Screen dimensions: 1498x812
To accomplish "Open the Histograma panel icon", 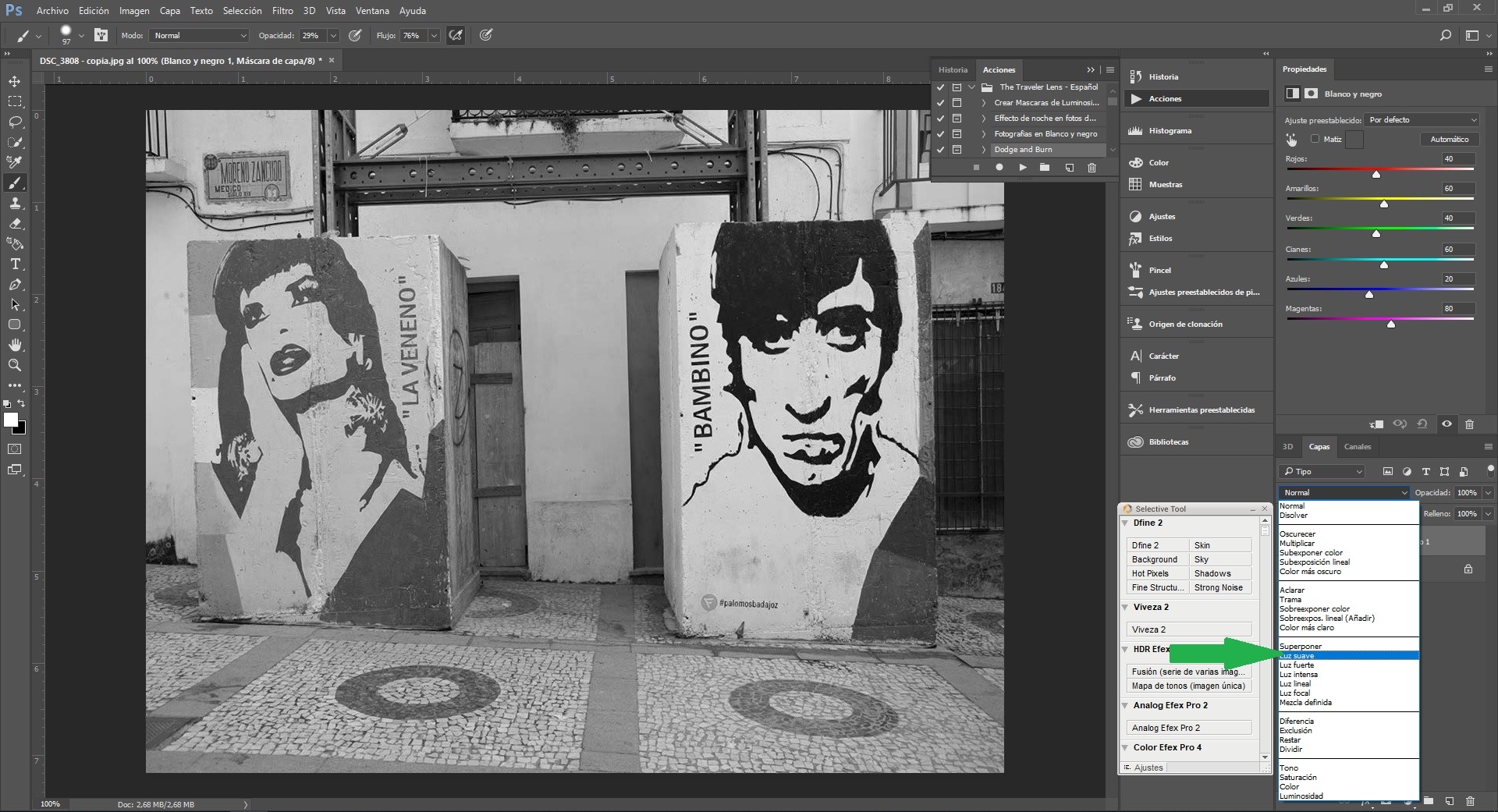I will [1135, 130].
